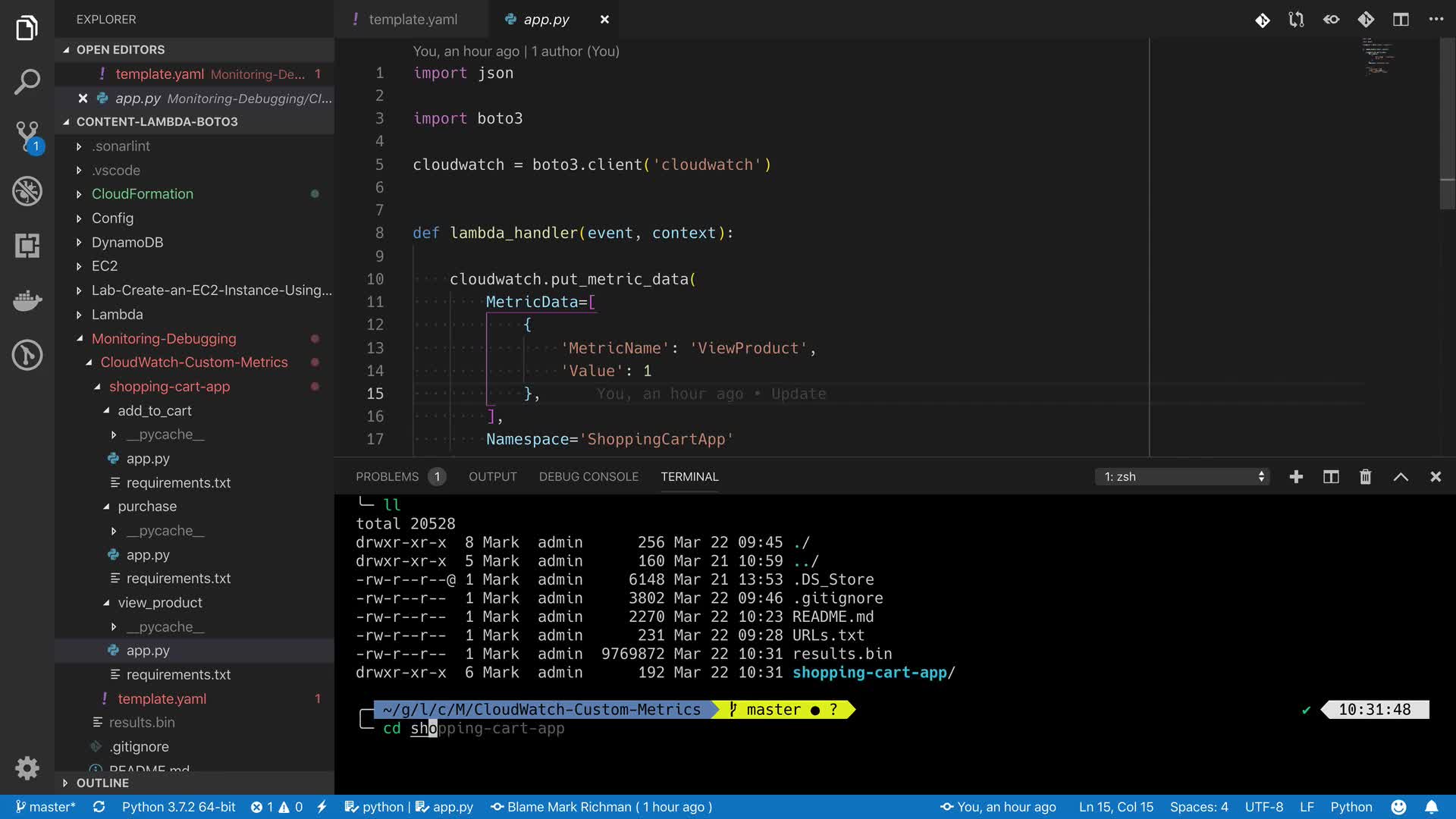Open the Debug view icon
Image resolution: width=1456 pixels, height=819 pixels.
pos(27,191)
